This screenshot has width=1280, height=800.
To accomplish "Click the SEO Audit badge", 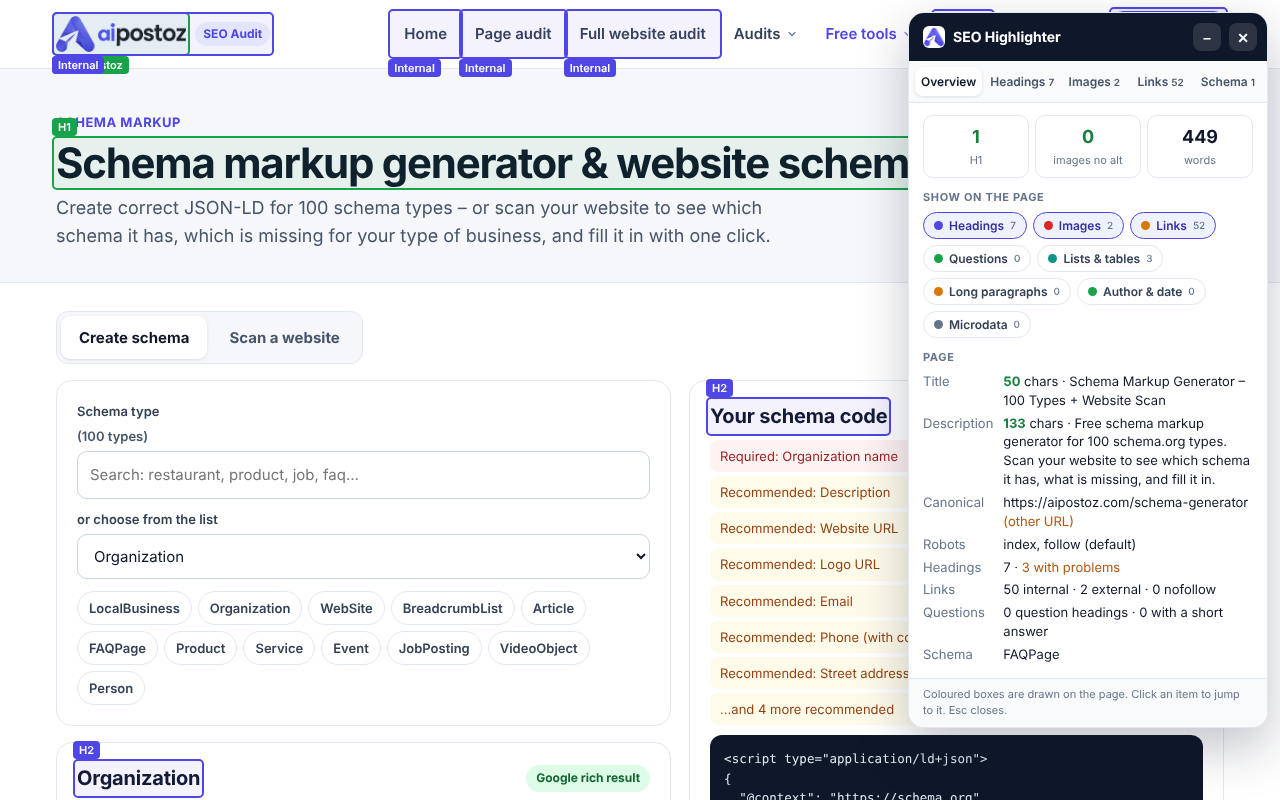I will [x=232, y=34].
